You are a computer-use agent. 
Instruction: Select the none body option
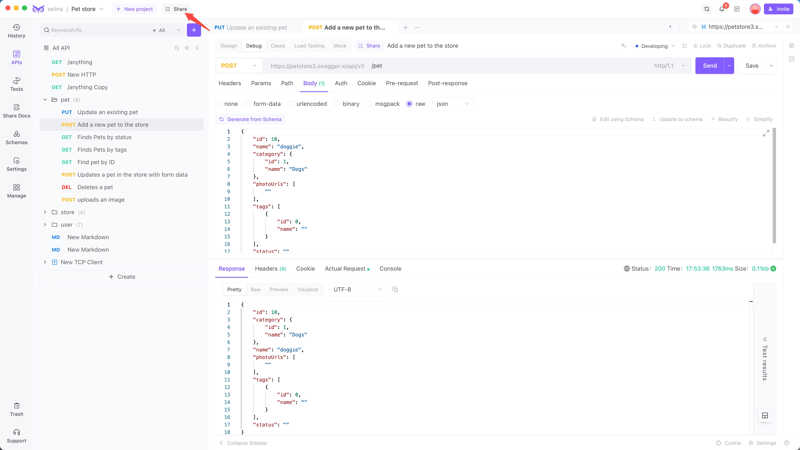tap(227, 104)
